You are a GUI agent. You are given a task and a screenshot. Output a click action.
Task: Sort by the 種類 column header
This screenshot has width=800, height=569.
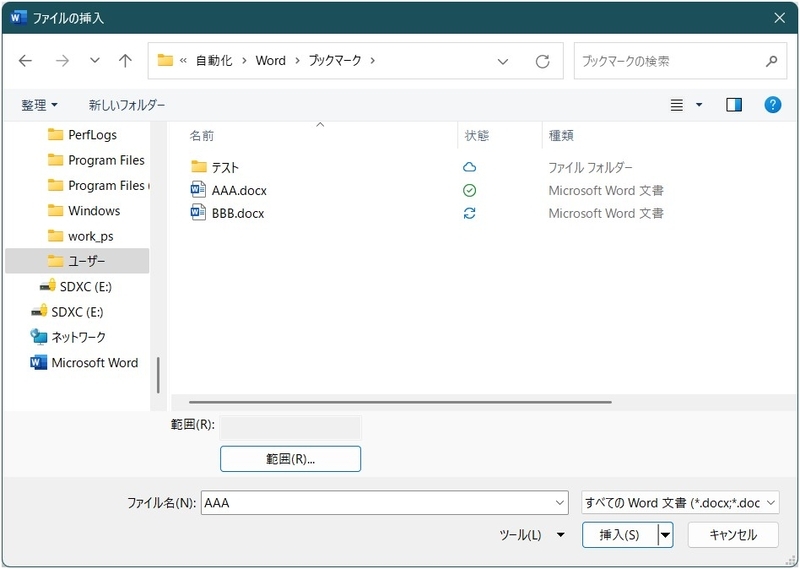pyautogui.click(x=561, y=136)
